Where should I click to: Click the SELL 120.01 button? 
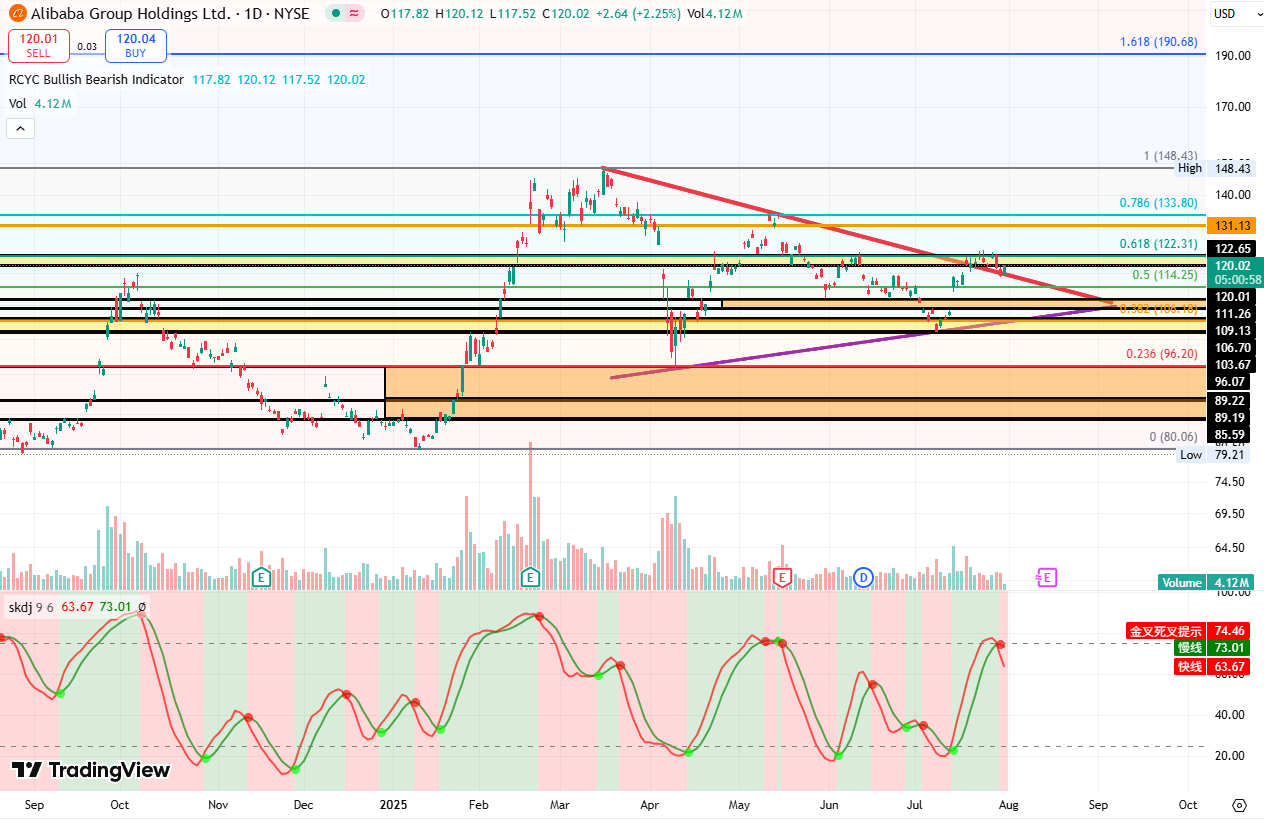[x=40, y=46]
